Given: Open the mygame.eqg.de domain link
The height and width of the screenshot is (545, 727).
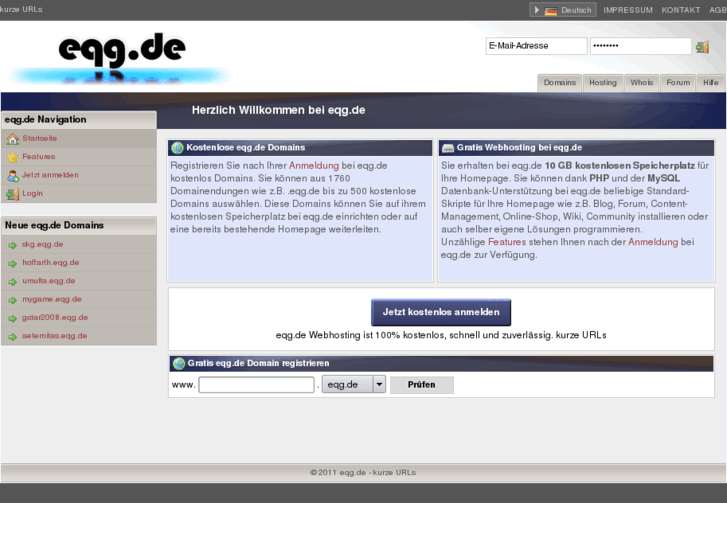Looking at the screenshot, I should [51, 299].
